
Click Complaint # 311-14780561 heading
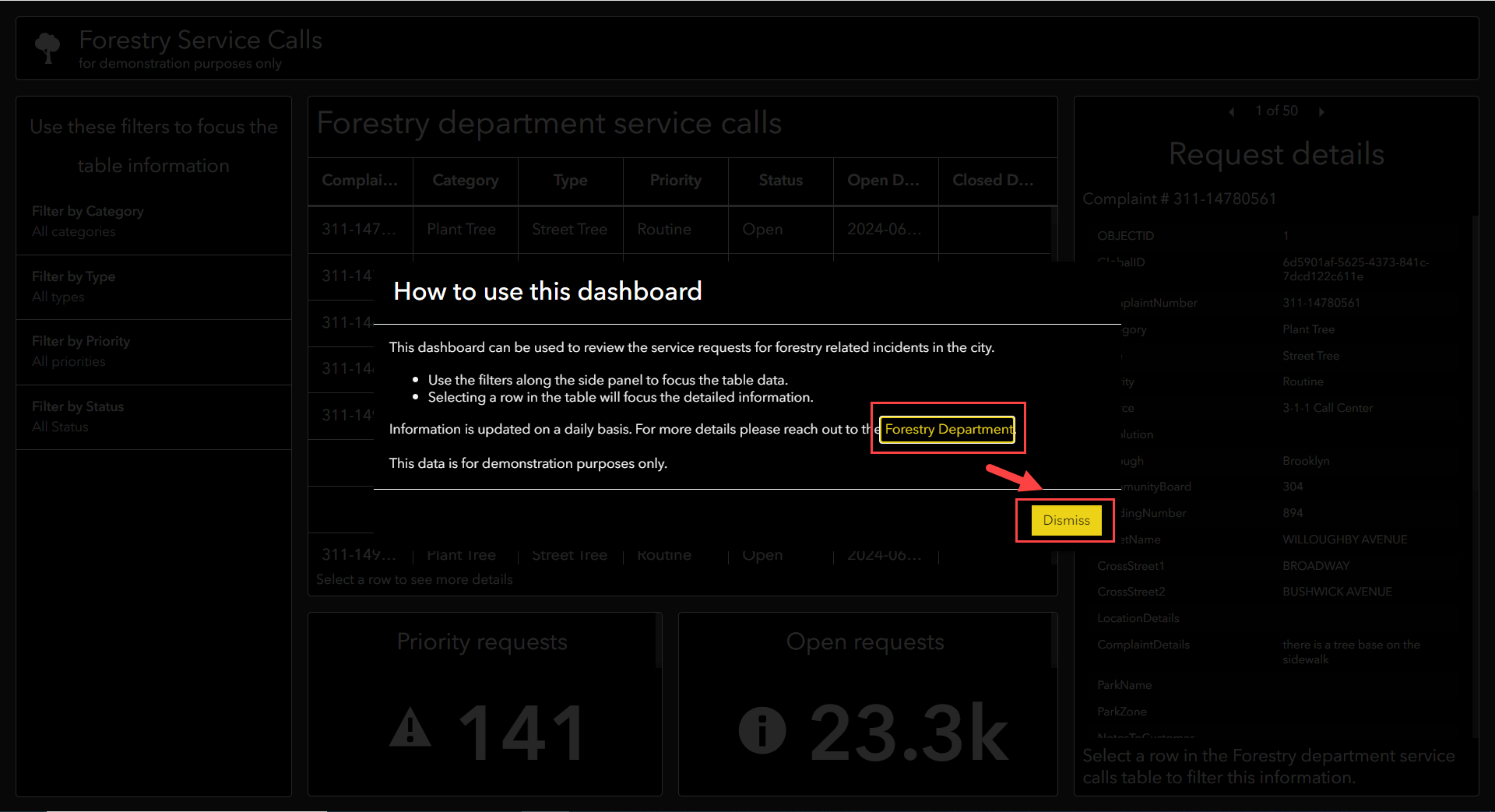[1179, 199]
